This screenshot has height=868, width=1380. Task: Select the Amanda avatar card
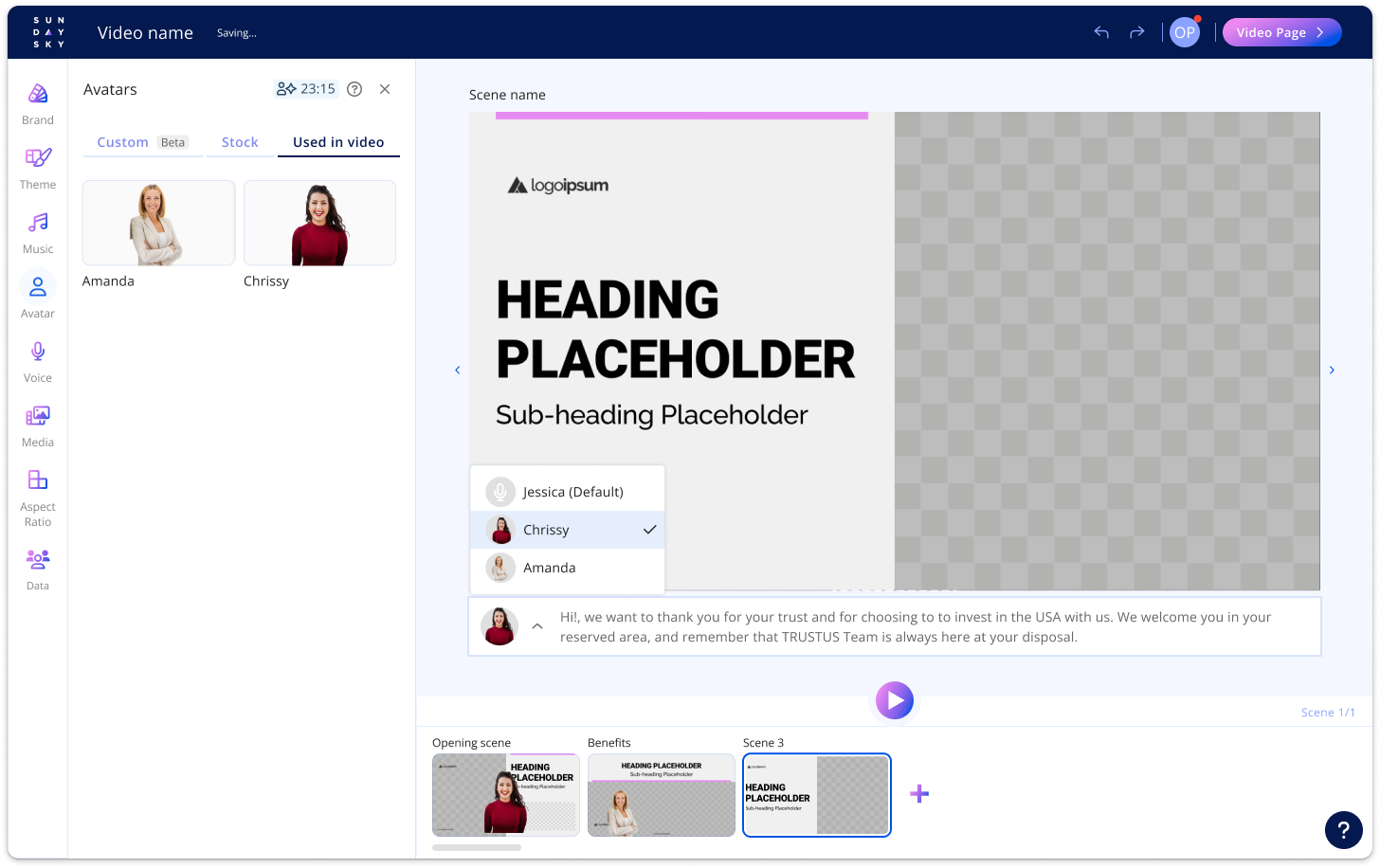point(158,223)
